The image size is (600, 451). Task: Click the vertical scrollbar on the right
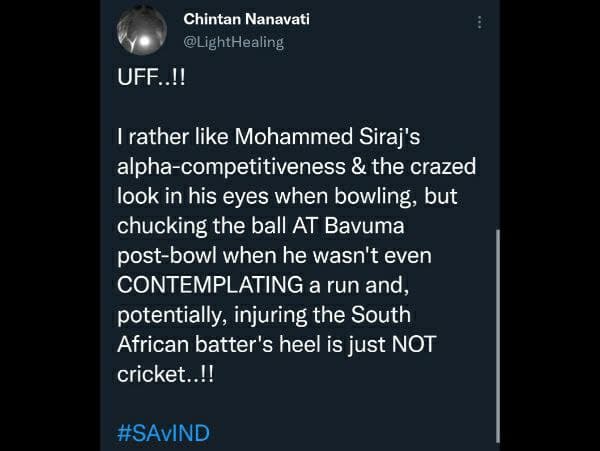[497, 330]
